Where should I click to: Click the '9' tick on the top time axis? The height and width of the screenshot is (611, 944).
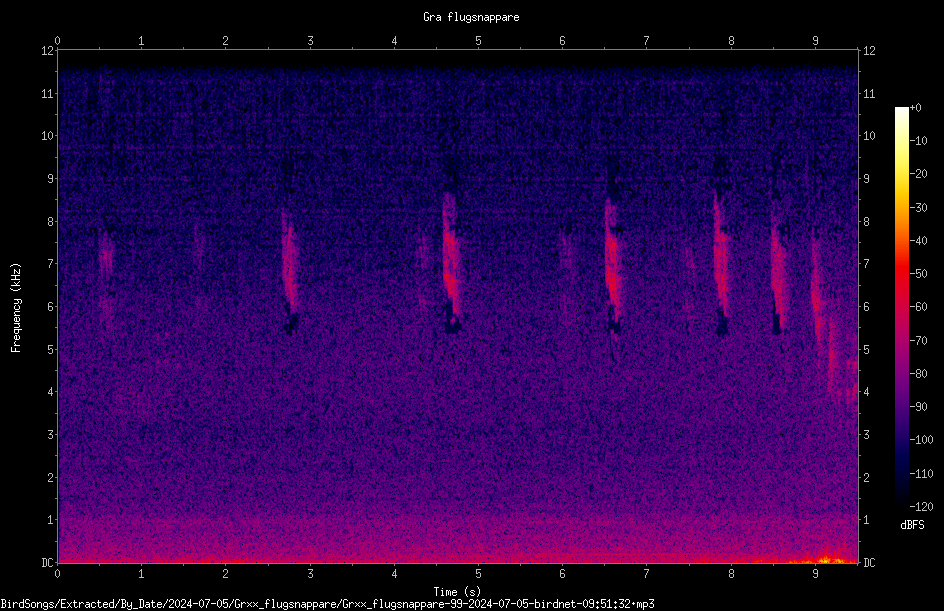(816, 41)
